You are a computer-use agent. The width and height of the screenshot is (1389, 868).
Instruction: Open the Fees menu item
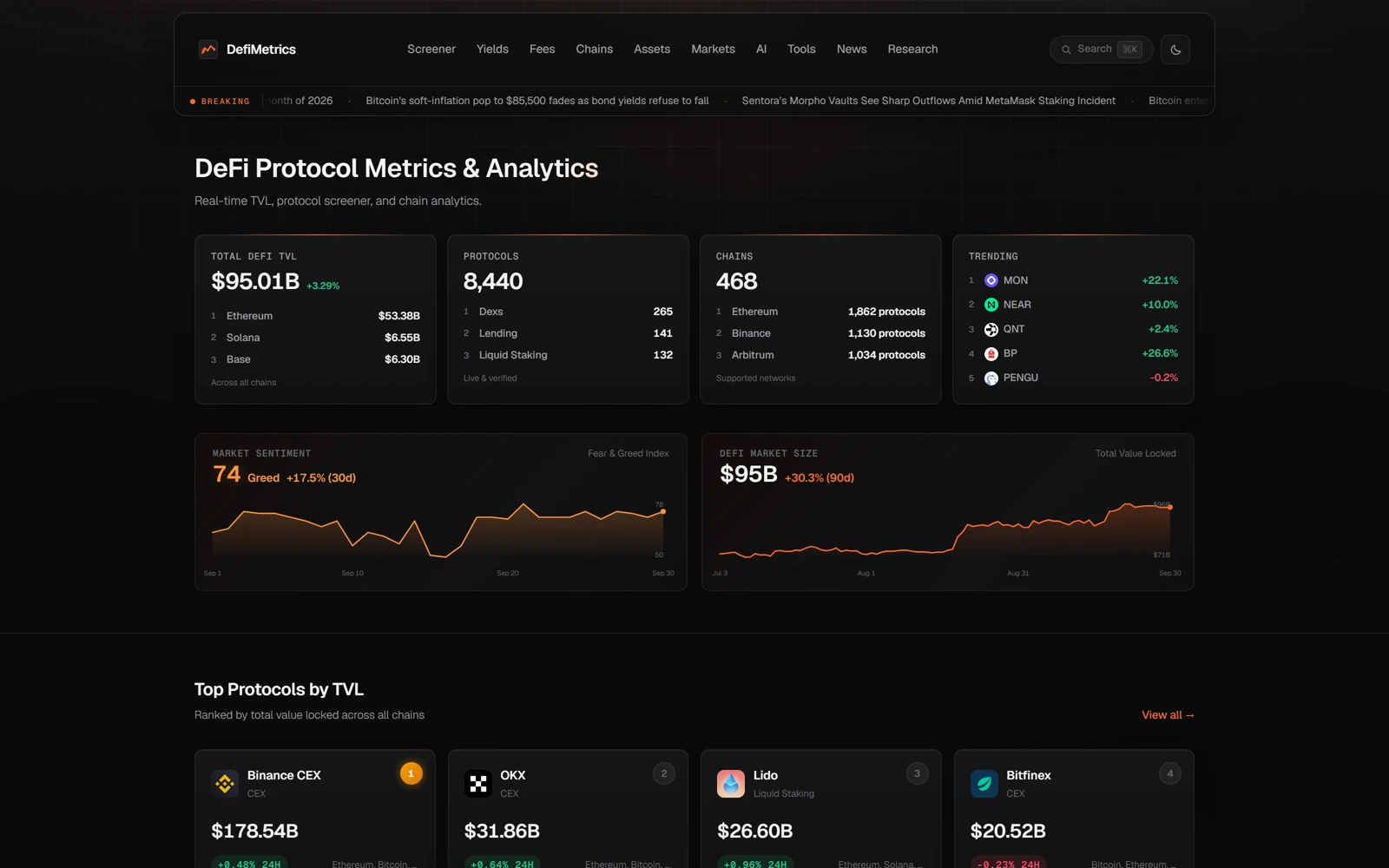(x=542, y=49)
